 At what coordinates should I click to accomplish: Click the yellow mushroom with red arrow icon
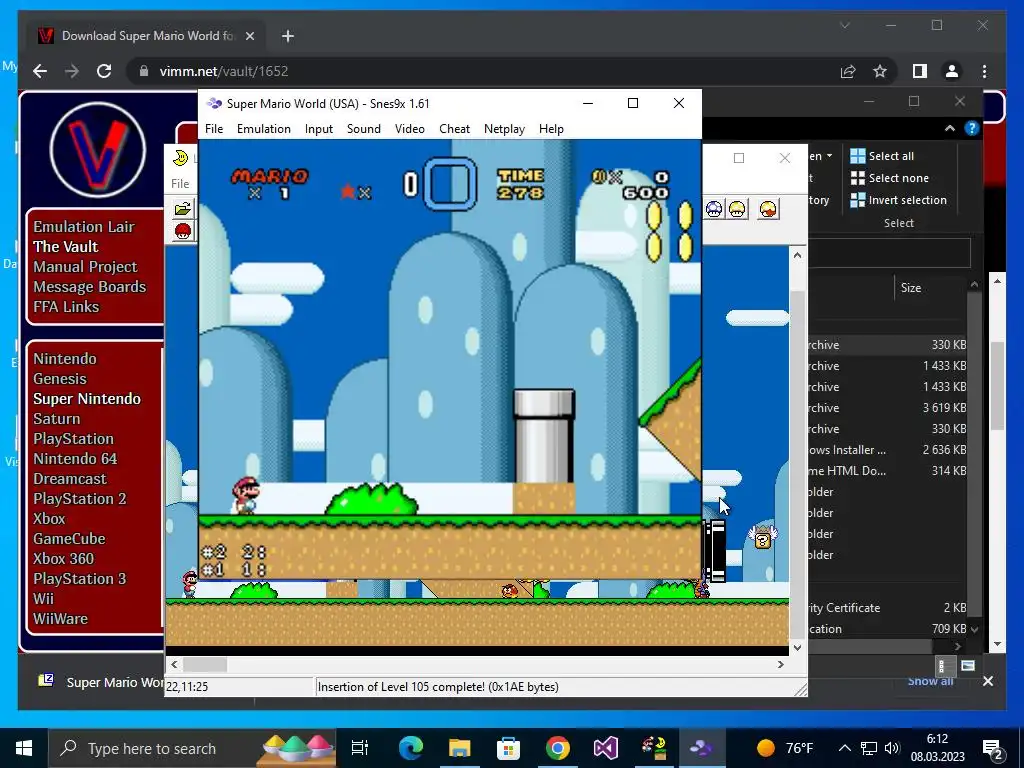tap(769, 209)
